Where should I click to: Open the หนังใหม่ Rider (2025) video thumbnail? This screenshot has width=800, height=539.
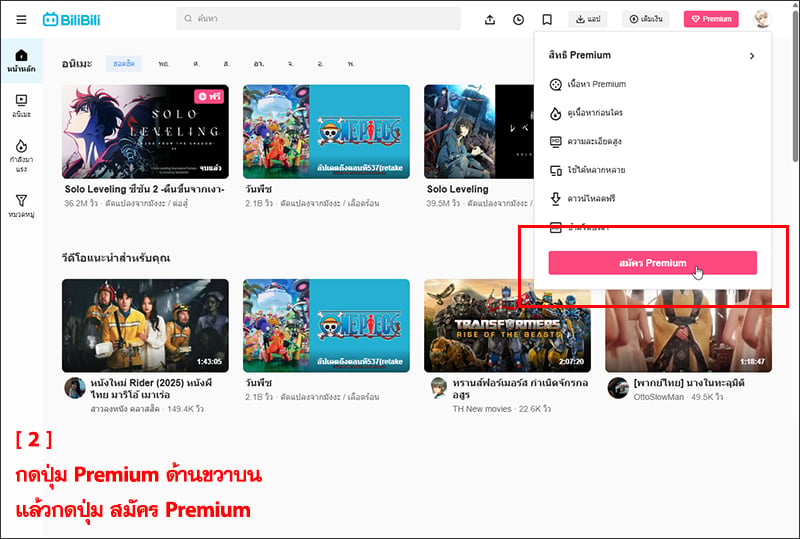pyautogui.click(x=145, y=326)
